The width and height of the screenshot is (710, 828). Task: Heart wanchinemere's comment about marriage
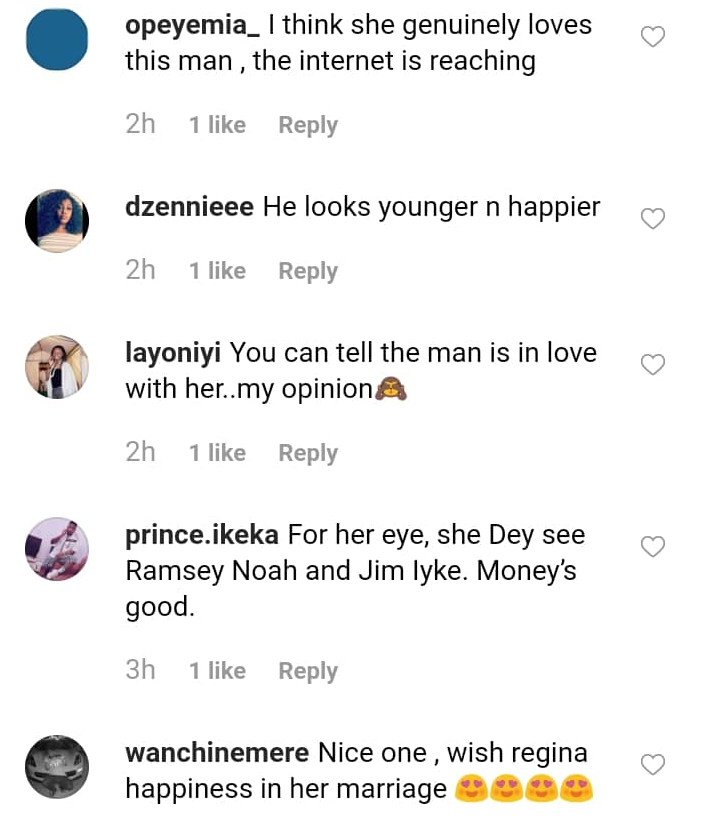[652, 765]
